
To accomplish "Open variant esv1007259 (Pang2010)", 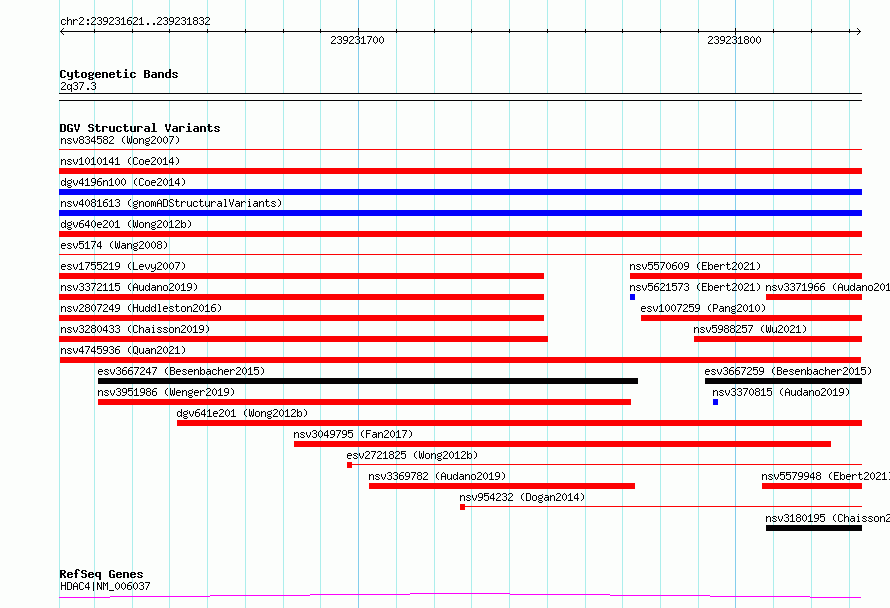I will point(703,308).
